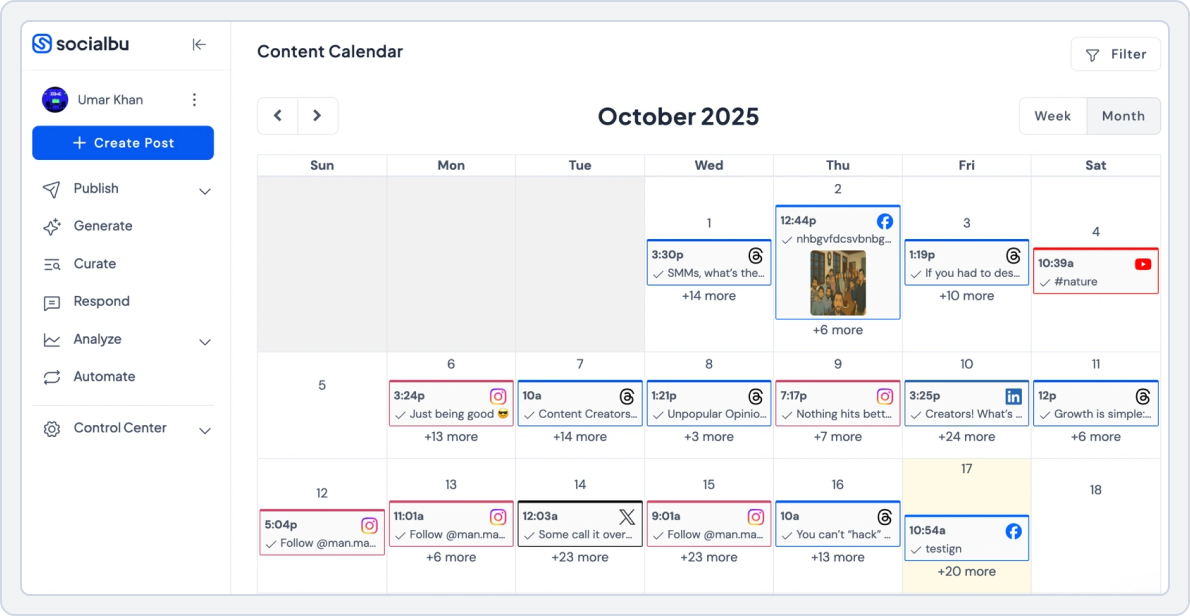Switch calendar view to Week
Image resolution: width=1190 pixels, height=616 pixels.
(x=1053, y=116)
